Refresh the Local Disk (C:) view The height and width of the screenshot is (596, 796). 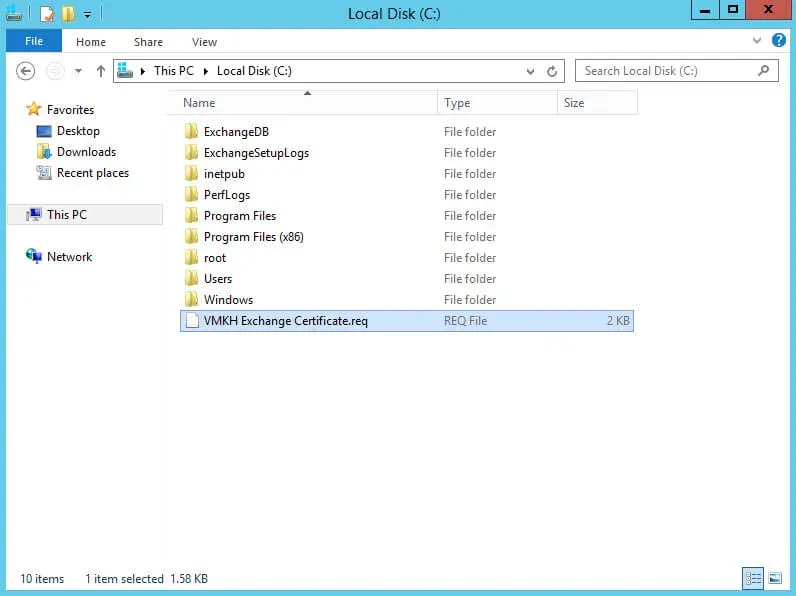click(x=552, y=72)
